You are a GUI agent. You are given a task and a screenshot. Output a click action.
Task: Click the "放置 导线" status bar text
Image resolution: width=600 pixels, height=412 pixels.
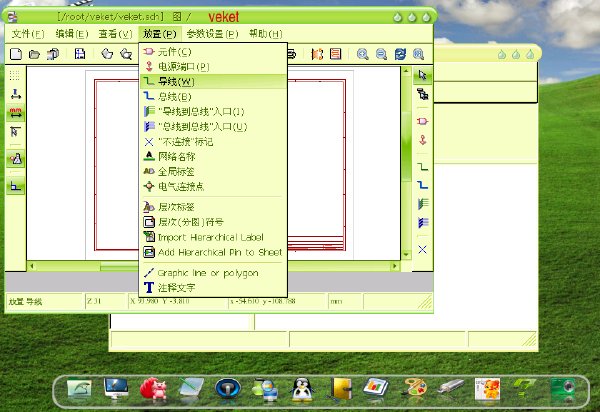(x=25, y=302)
